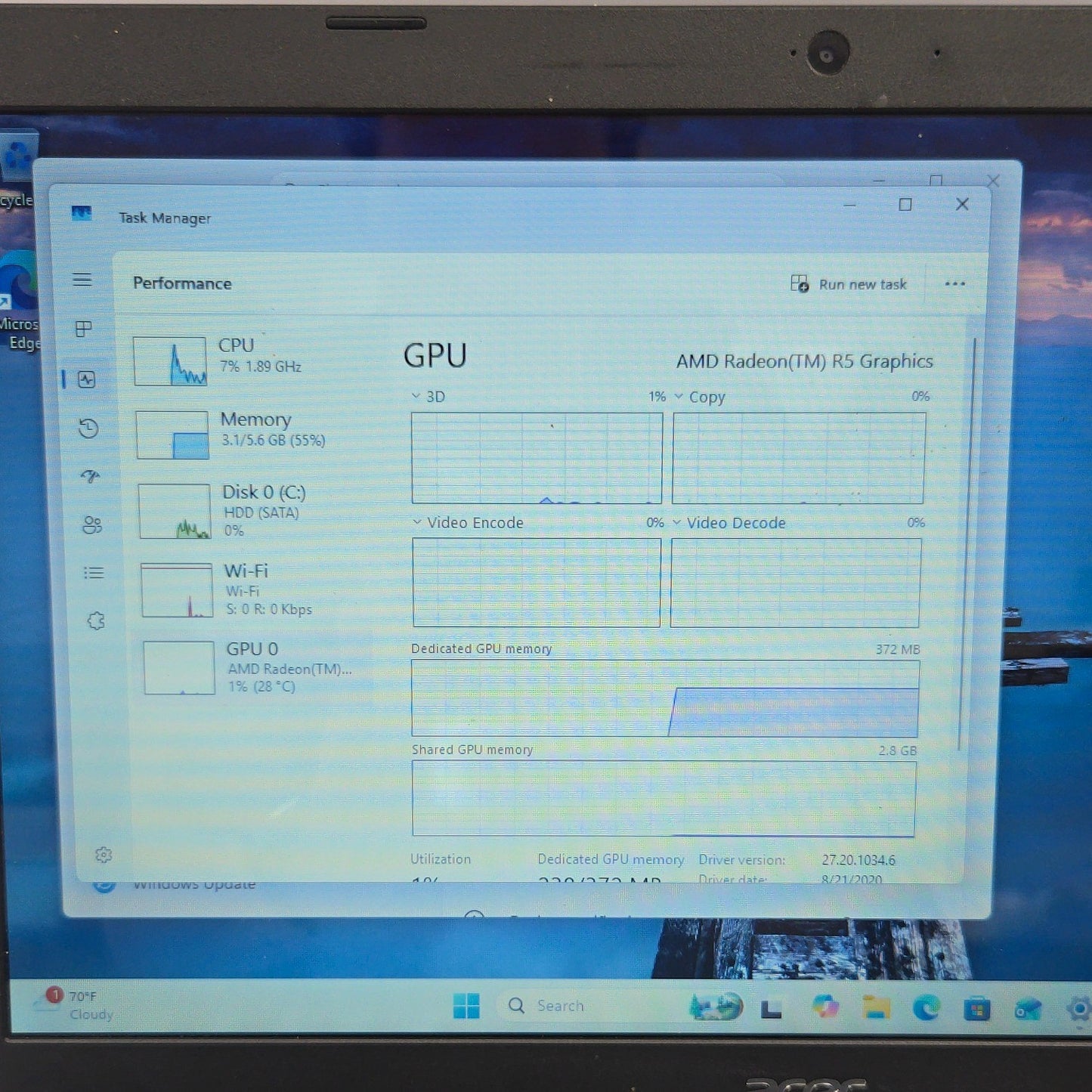The image size is (1092, 1092).
Task: Open File Explorer from the taskbar
Action: [x=876, y=1007]
